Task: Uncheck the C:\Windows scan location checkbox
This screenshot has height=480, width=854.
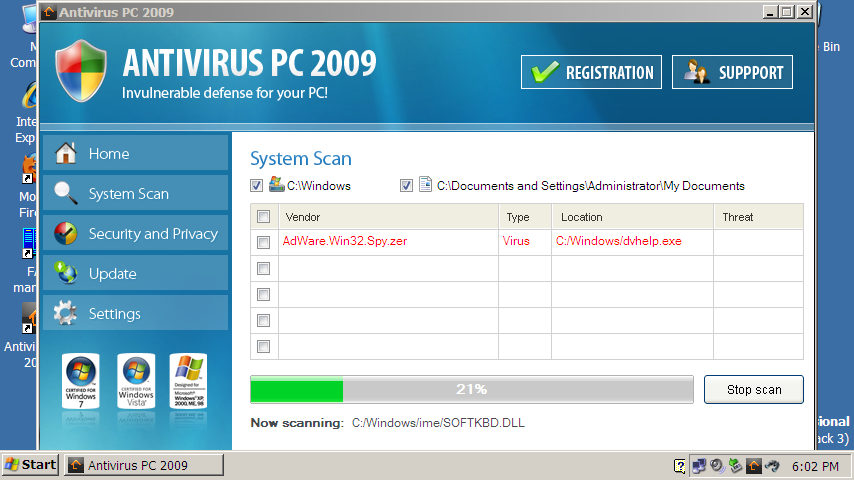Action: 257,186
